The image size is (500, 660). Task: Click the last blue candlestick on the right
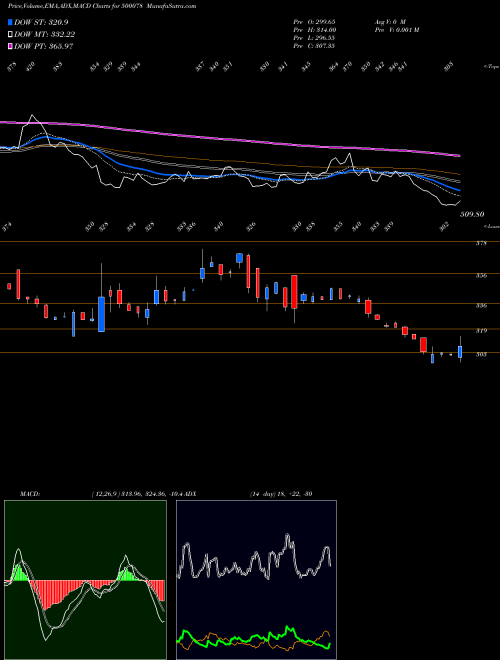pos(460,351)
